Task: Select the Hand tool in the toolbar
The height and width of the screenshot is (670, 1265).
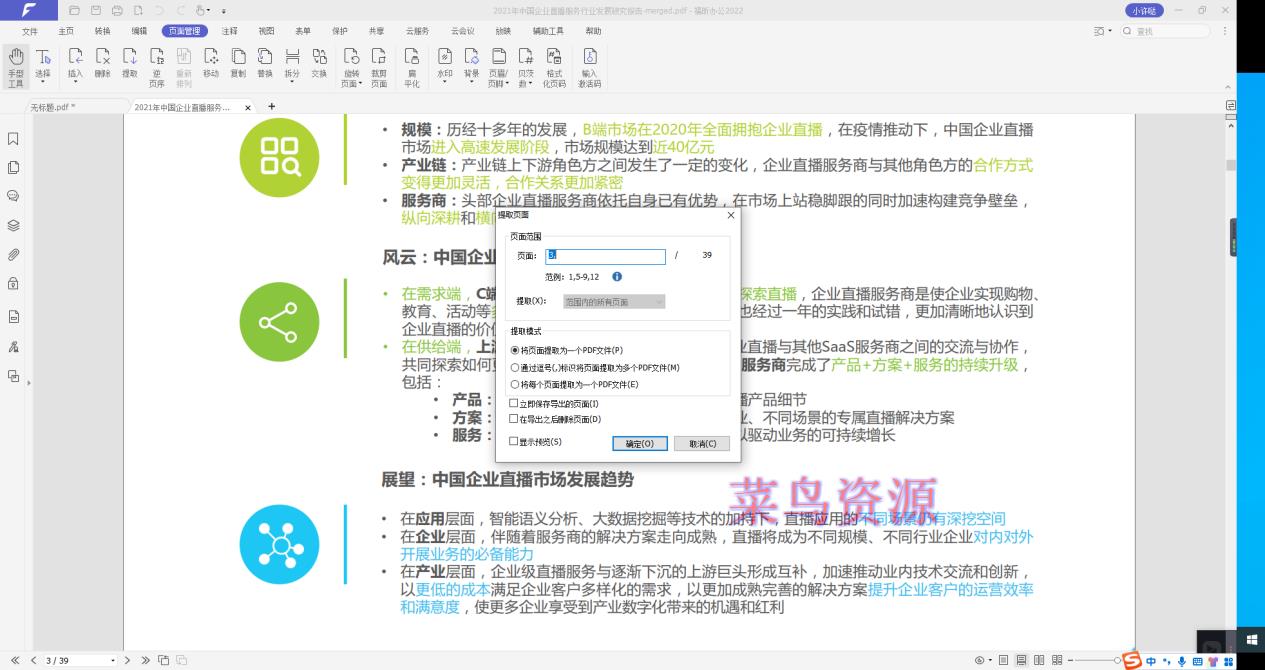Action: (16, 67)
